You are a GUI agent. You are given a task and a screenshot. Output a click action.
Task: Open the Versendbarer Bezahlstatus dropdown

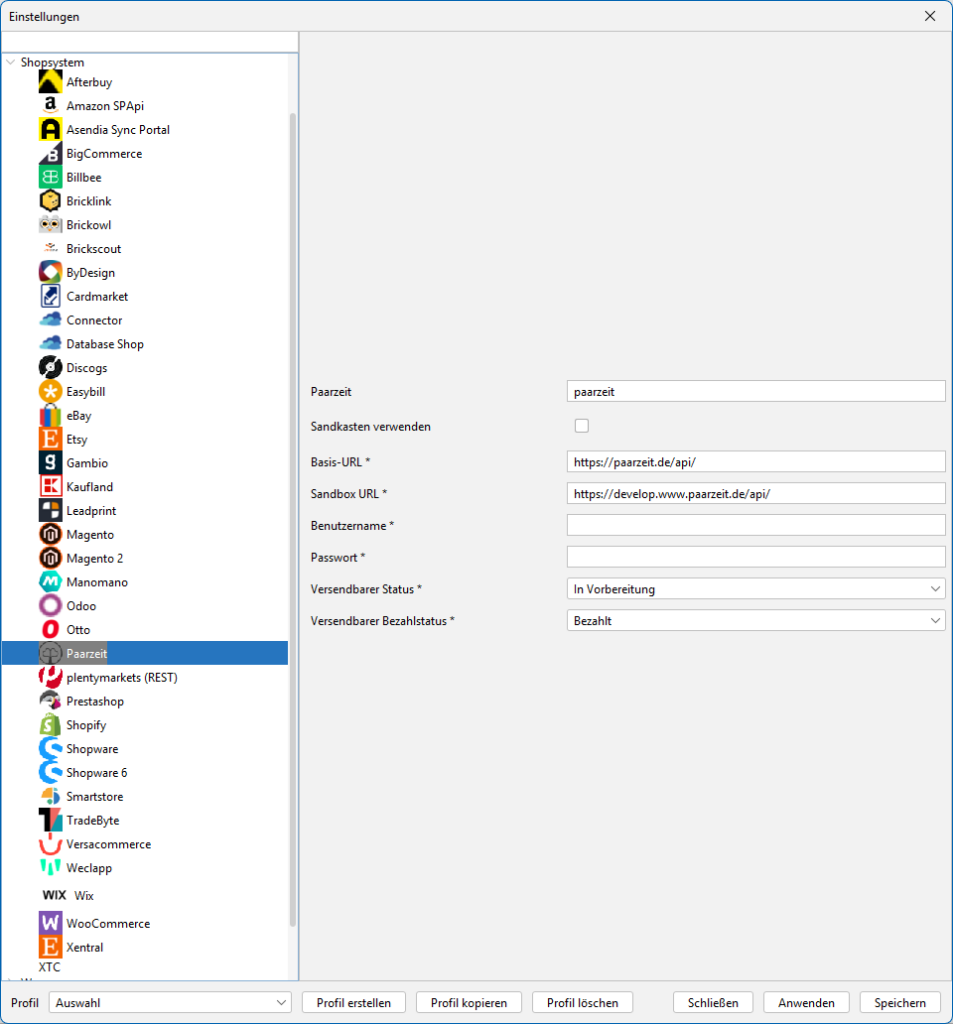[x=755, y=621]
